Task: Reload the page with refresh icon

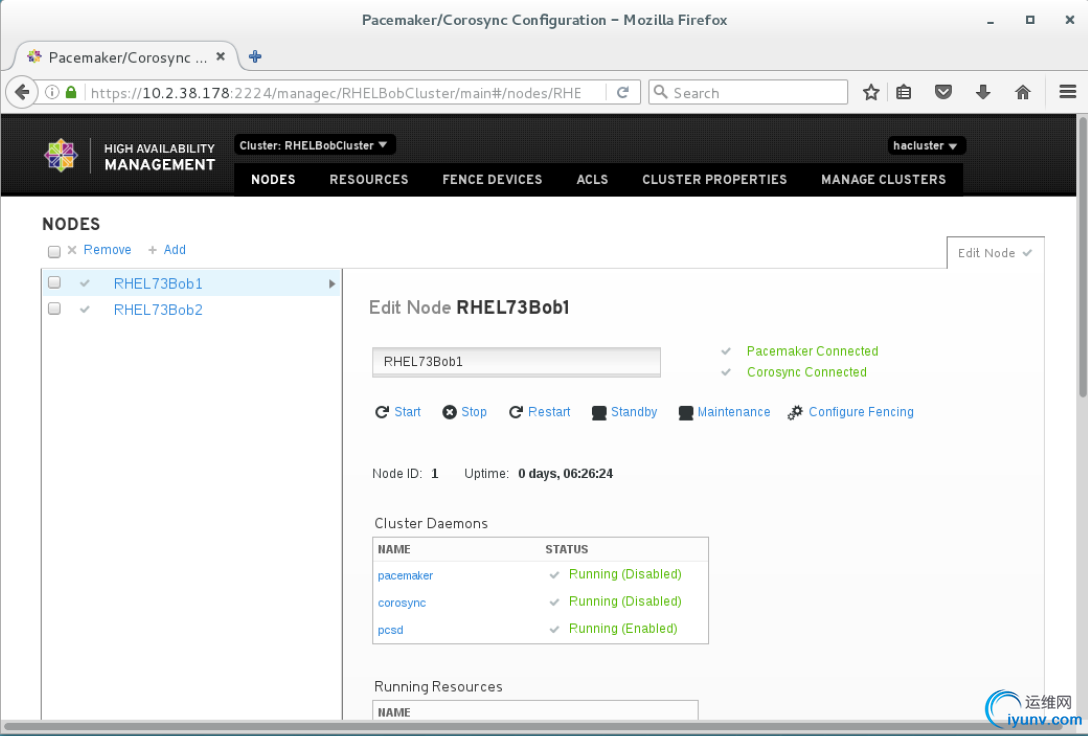Action: [x=623, y=92]
